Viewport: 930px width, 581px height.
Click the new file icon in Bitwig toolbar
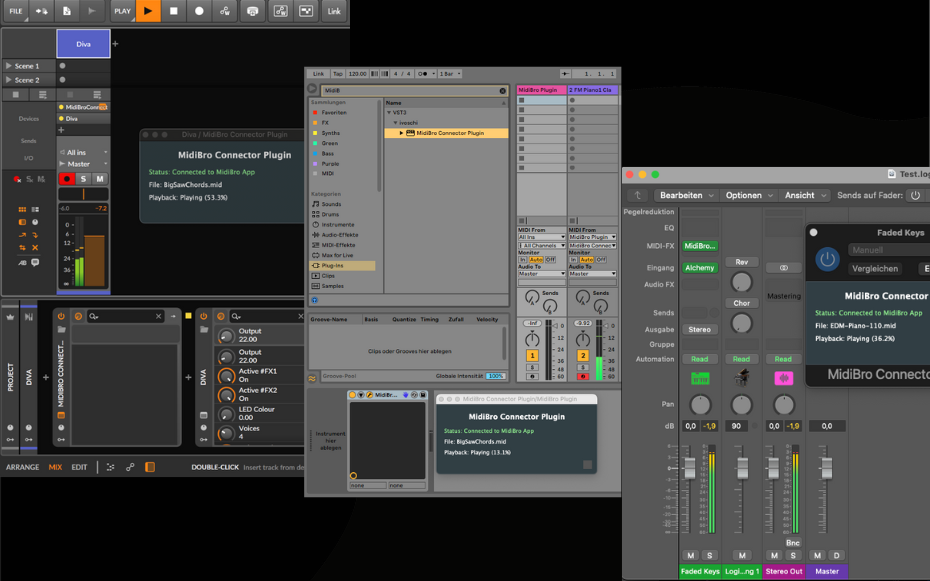66,11
